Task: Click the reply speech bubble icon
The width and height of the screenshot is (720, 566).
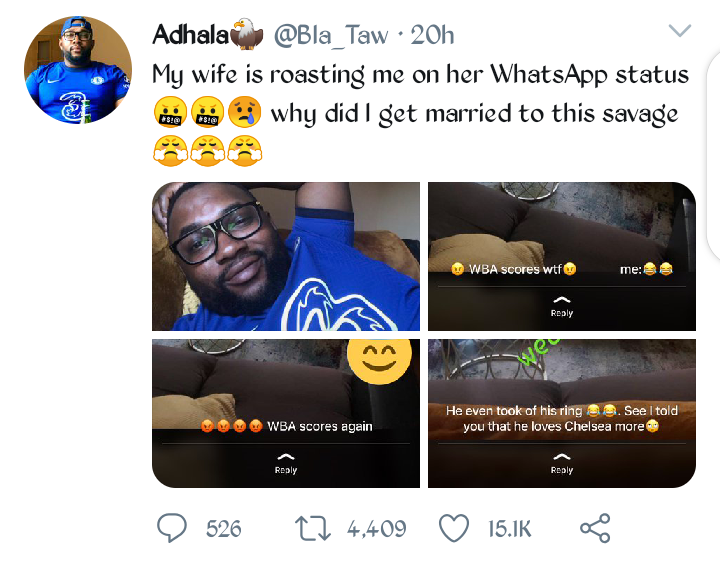Action: (172, 527)
